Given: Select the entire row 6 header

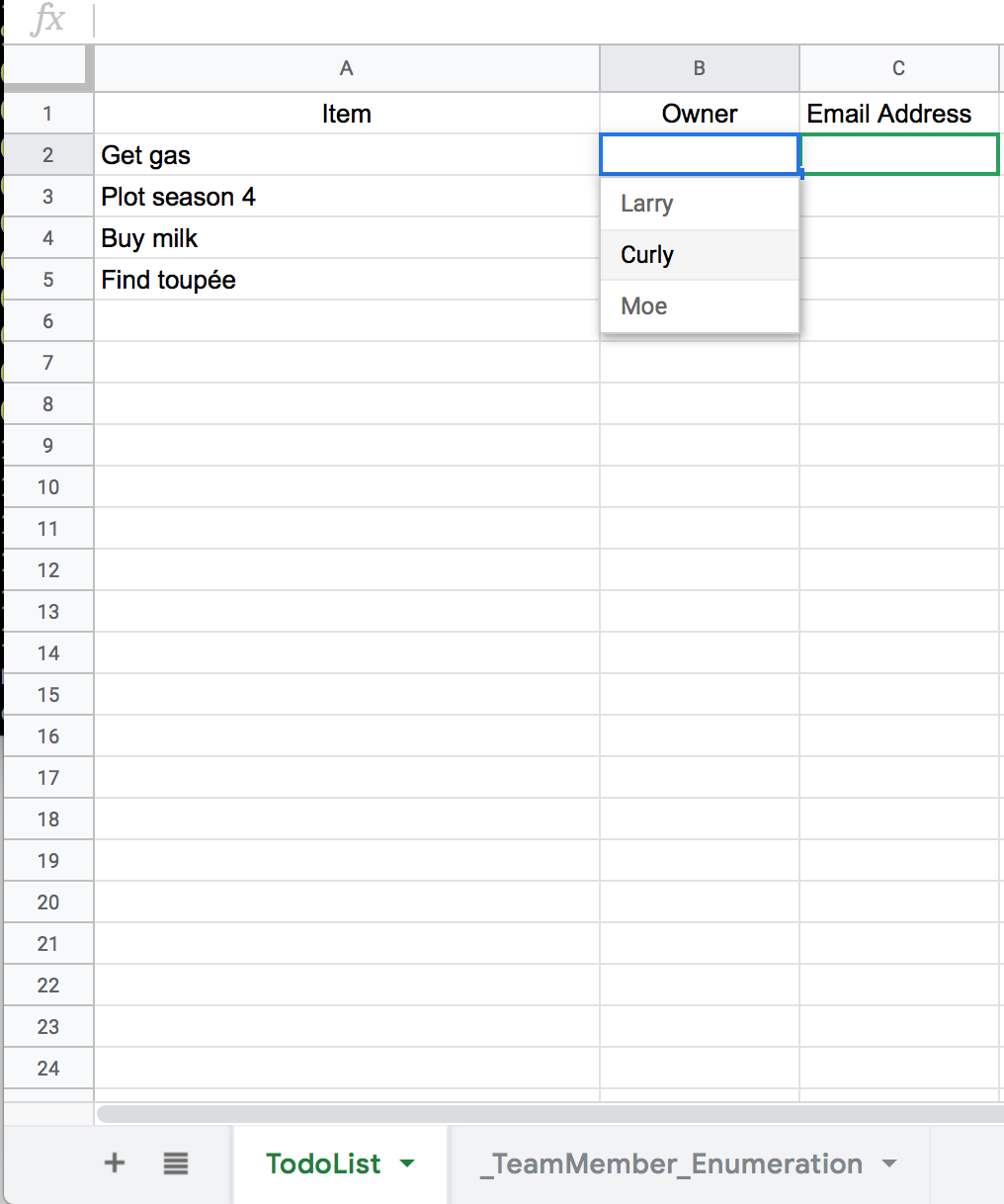Looking at the screenshot, I should tap(47, 321).
